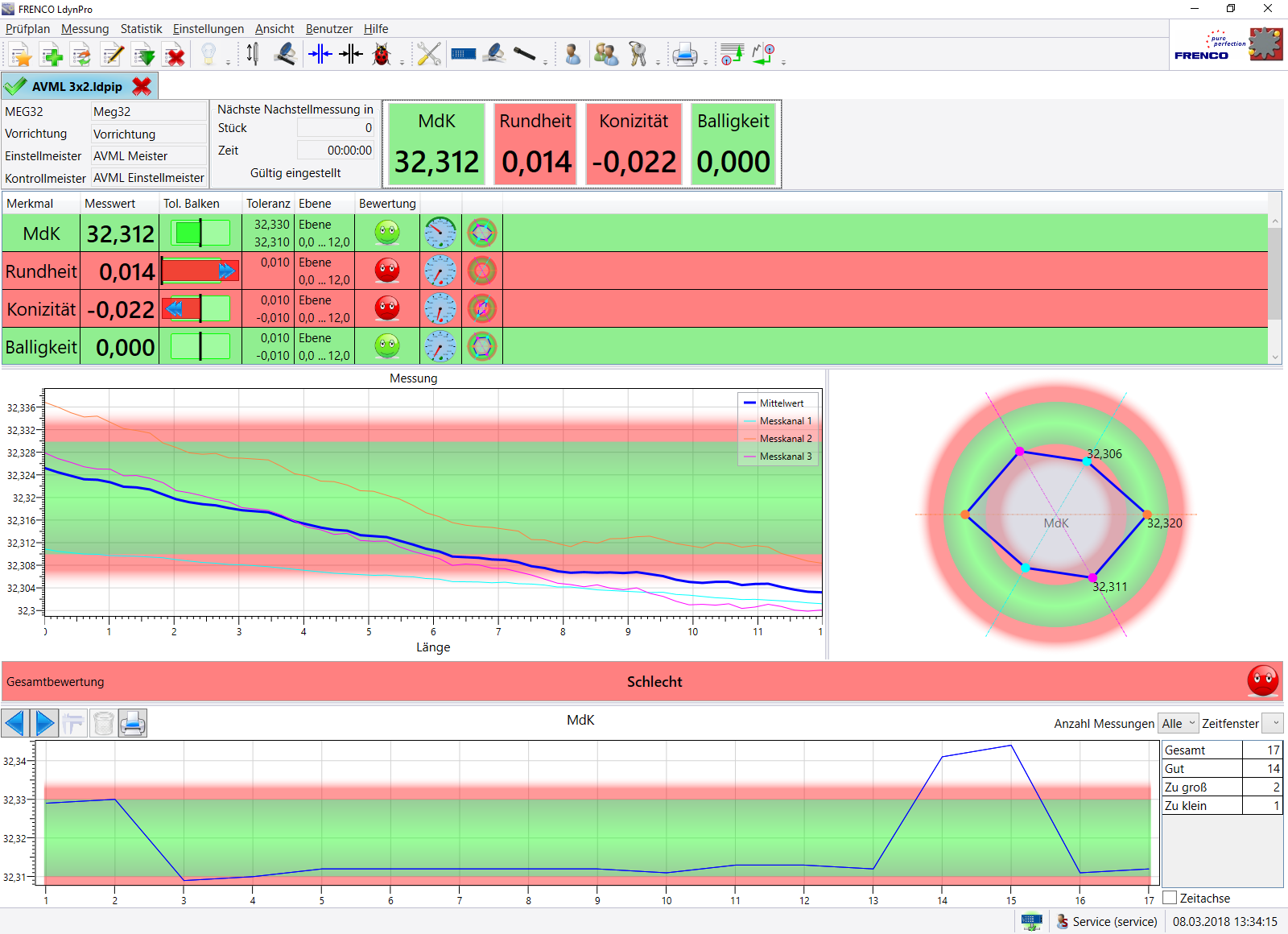Open the Zeitfenster dropdown

[x=1272, y=723]
